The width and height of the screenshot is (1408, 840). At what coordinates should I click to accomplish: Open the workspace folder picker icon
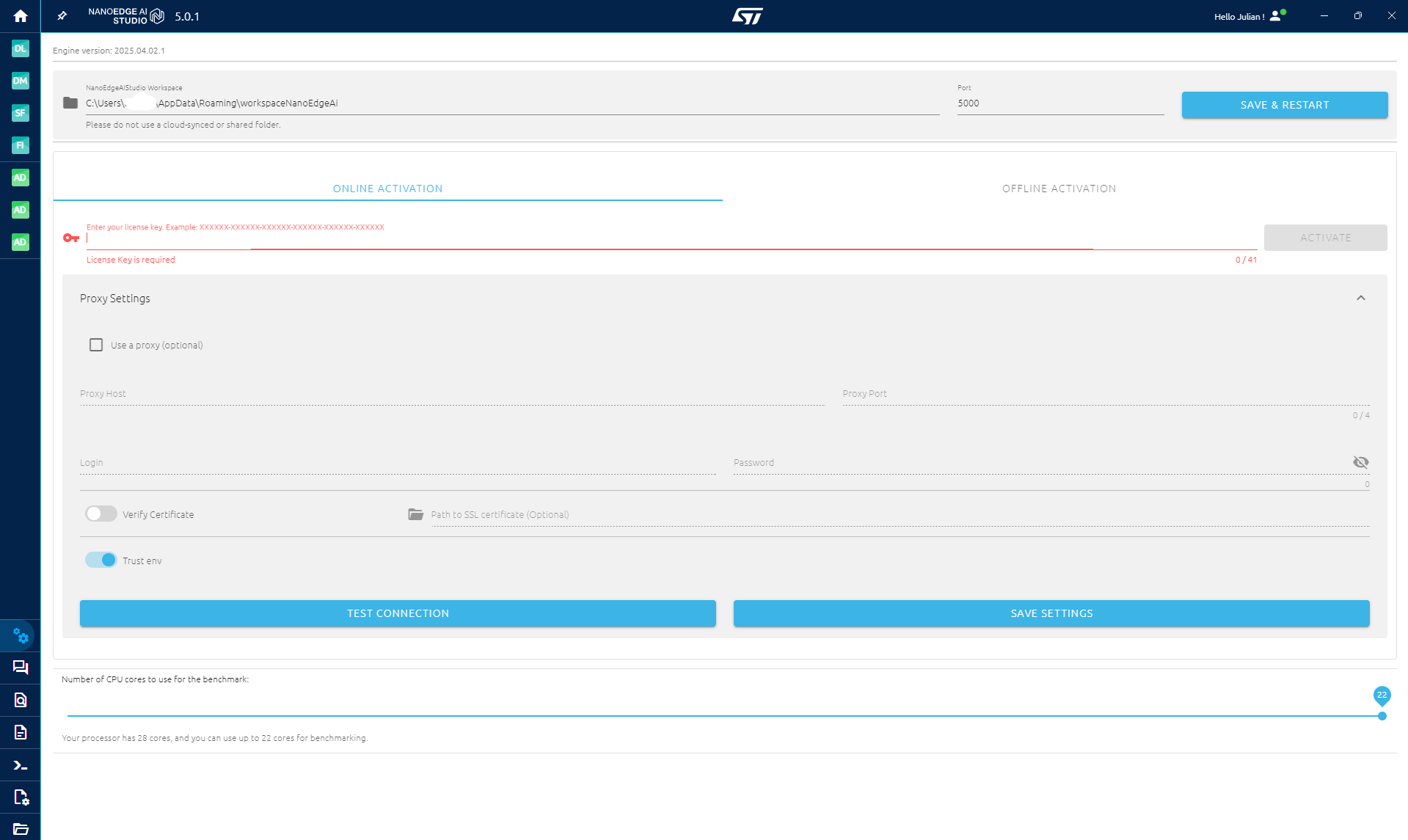69,103
